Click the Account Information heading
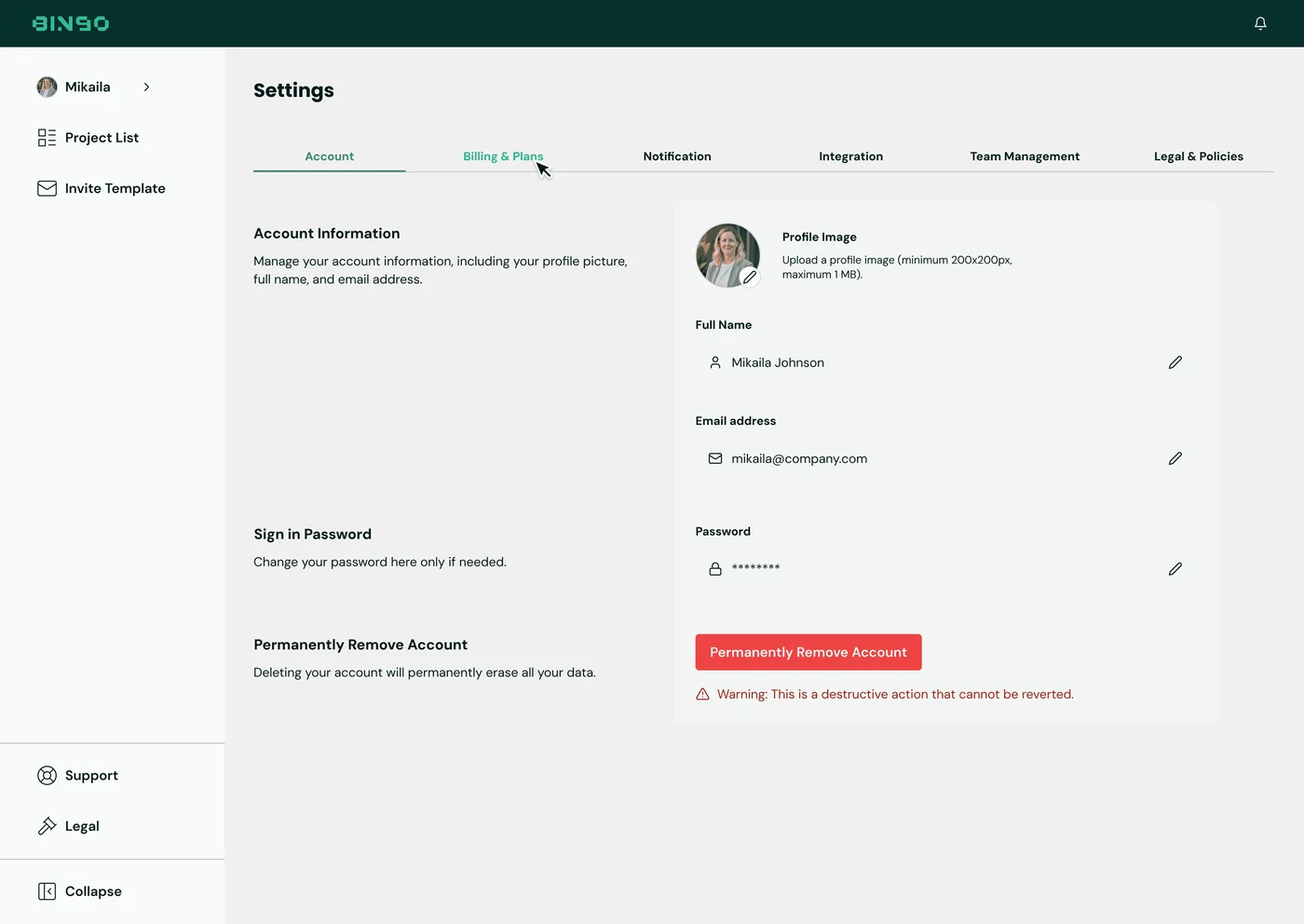The height and width of the screenshot is (924, 1304). [x=327, y=234]
